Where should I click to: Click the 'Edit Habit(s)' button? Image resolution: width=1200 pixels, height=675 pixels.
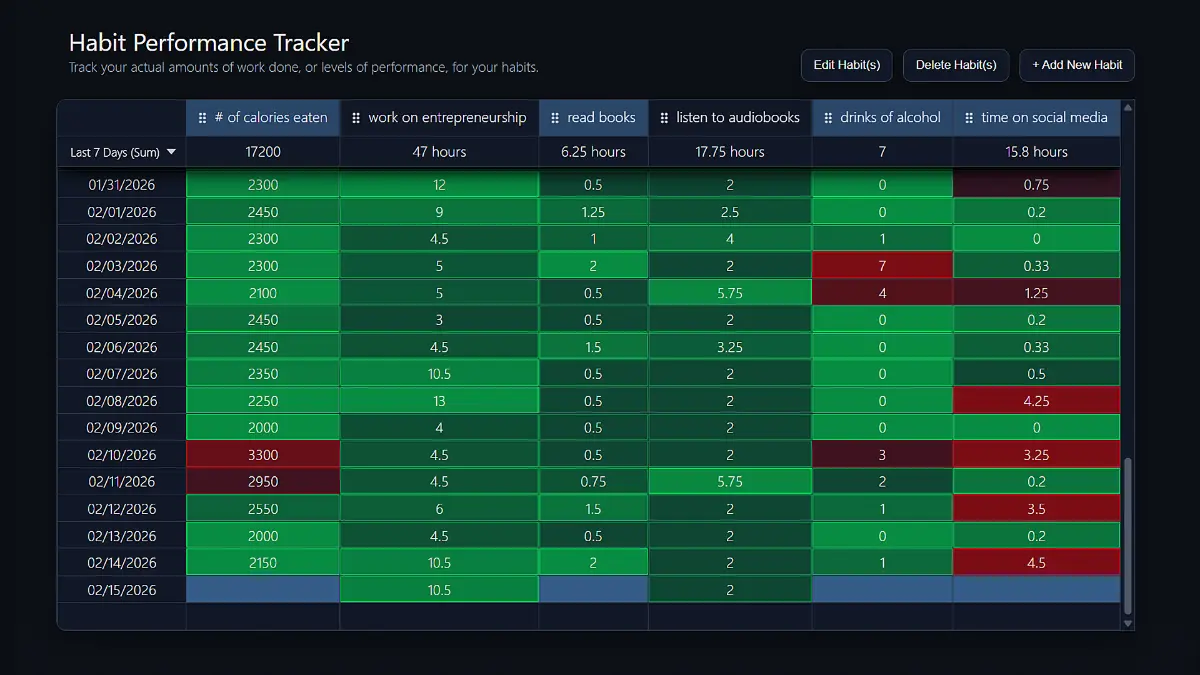(846, 65)
